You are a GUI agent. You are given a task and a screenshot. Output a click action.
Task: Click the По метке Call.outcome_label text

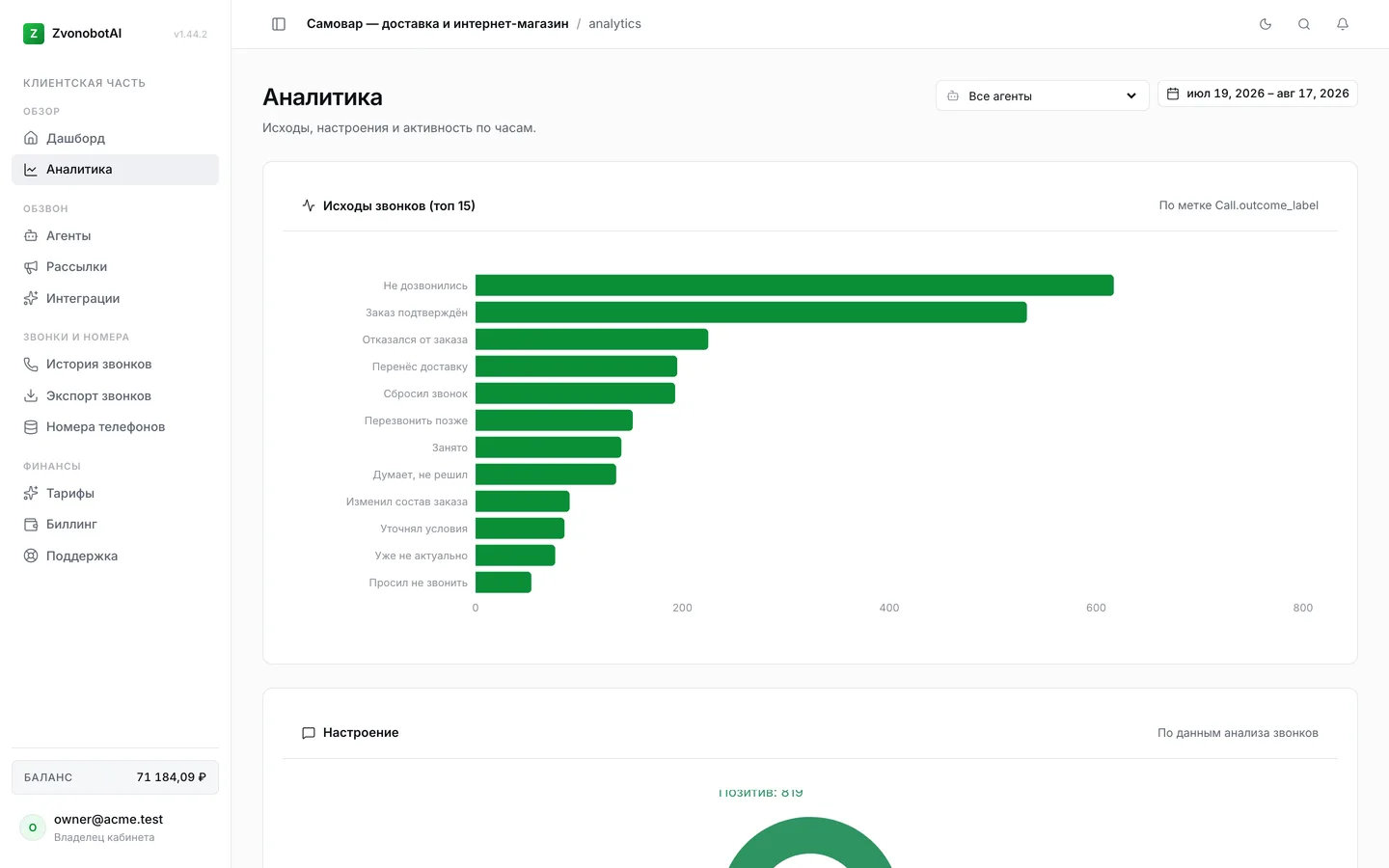(x=1239, y=205)
